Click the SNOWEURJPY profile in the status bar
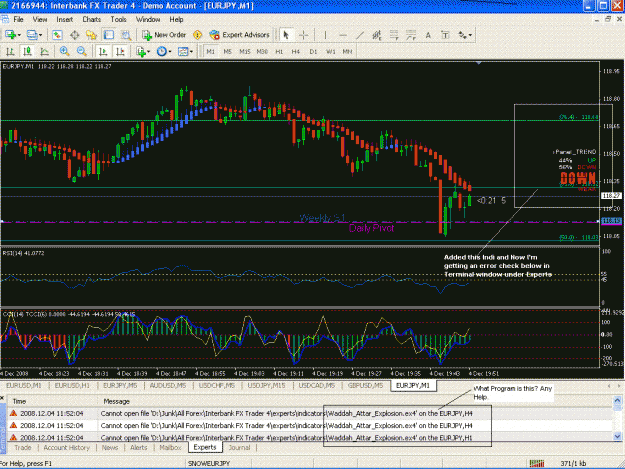The image size is (625, 469). pos(209,463)
